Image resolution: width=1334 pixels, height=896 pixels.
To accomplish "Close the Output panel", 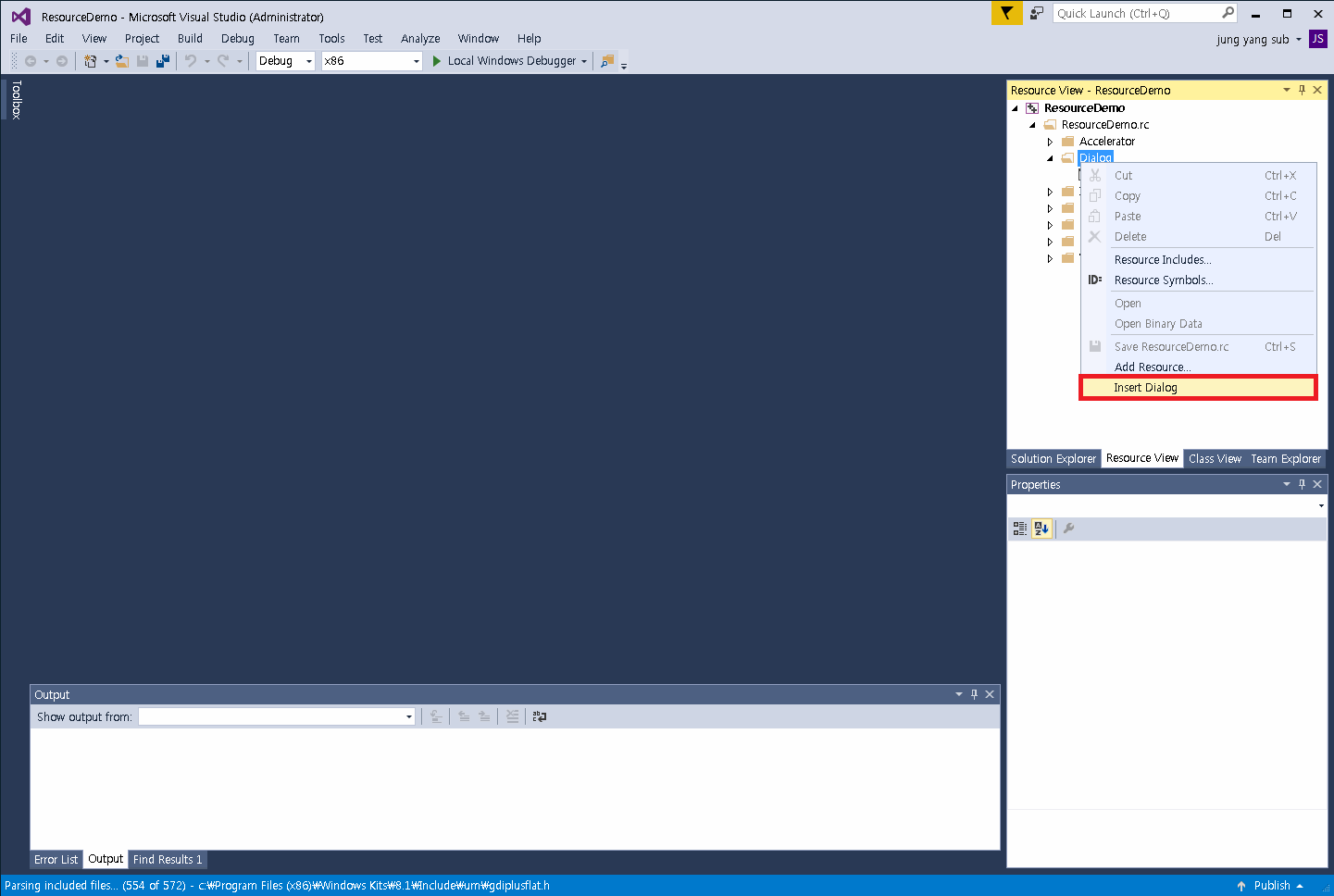I will (990, 694).
